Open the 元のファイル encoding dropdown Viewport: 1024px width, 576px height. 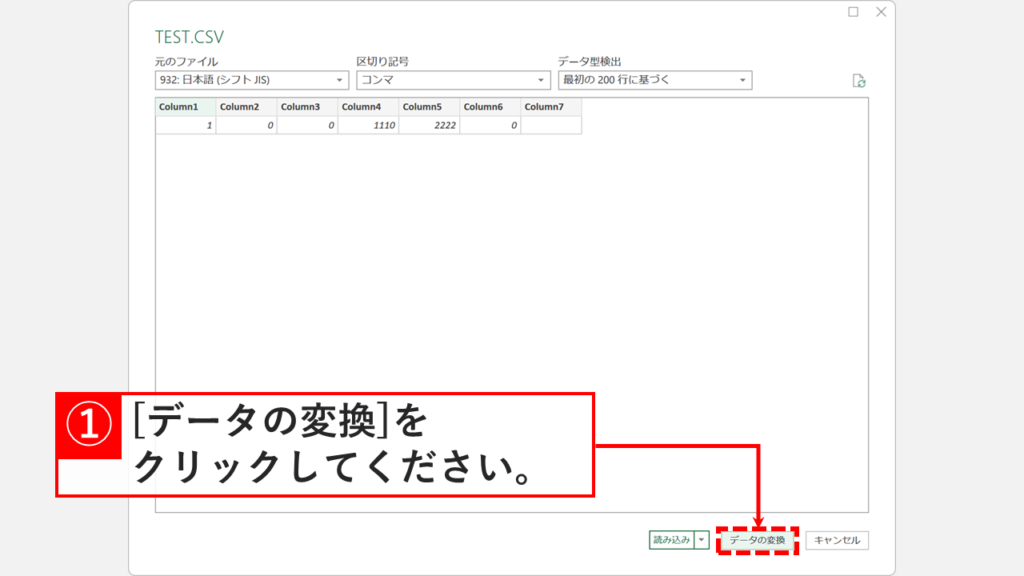click(337, 80)
